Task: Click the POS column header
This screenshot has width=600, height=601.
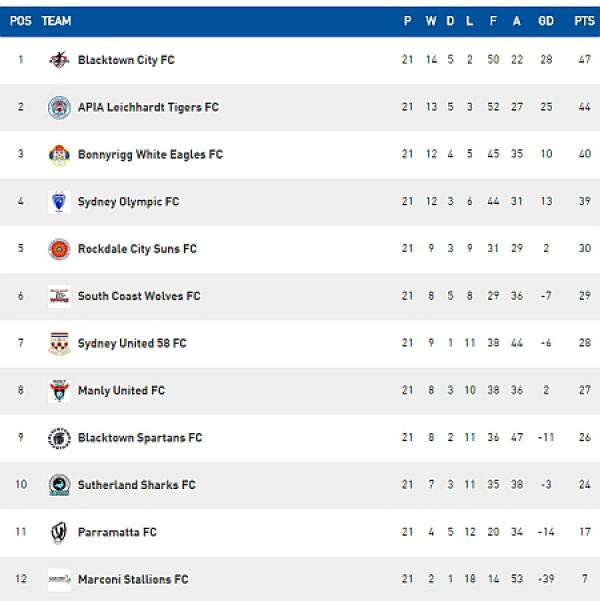Action: pyautogui.click(x=20, y=21)
